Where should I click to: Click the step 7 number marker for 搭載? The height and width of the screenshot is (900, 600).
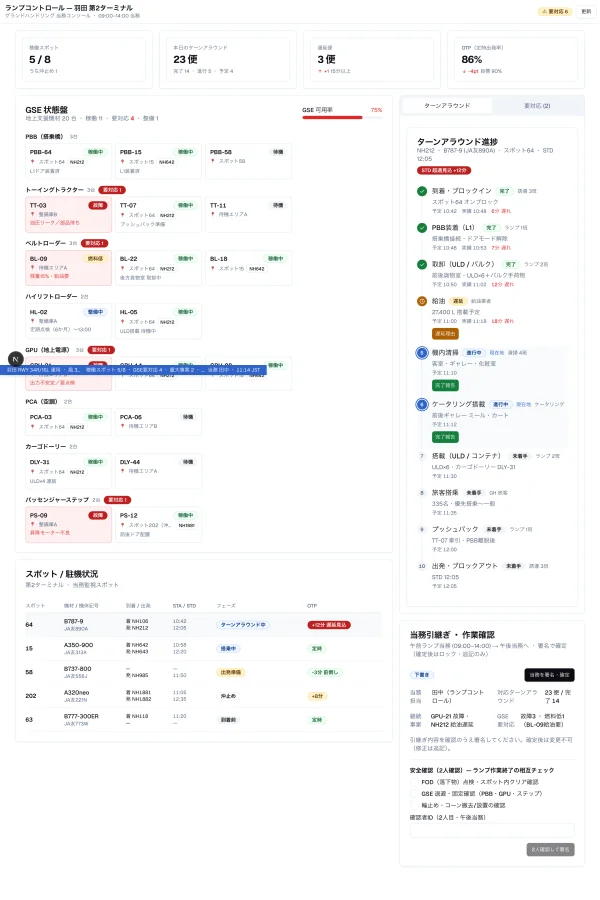point(421,456)
